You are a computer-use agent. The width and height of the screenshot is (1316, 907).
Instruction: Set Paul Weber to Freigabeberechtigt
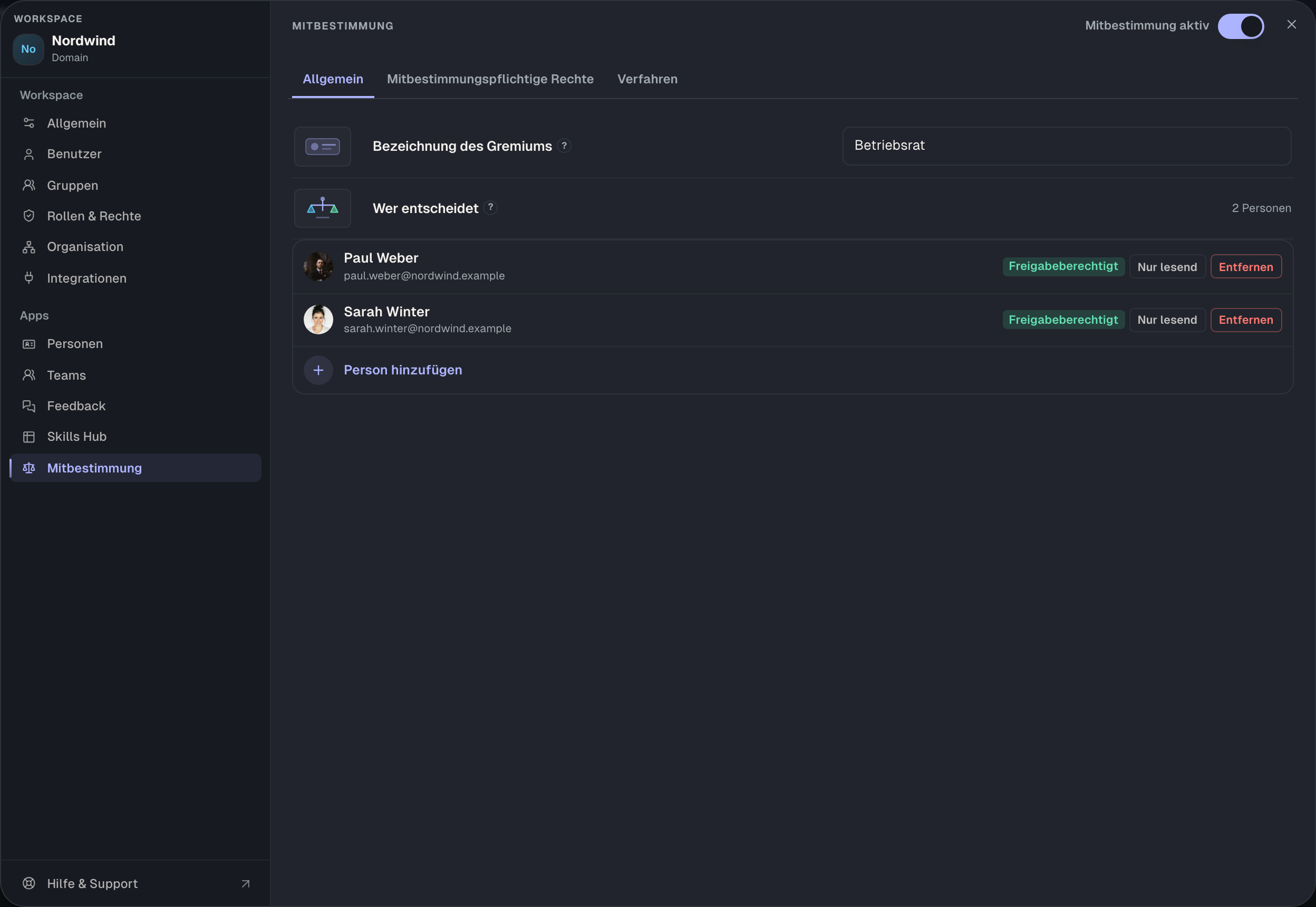1063,266
